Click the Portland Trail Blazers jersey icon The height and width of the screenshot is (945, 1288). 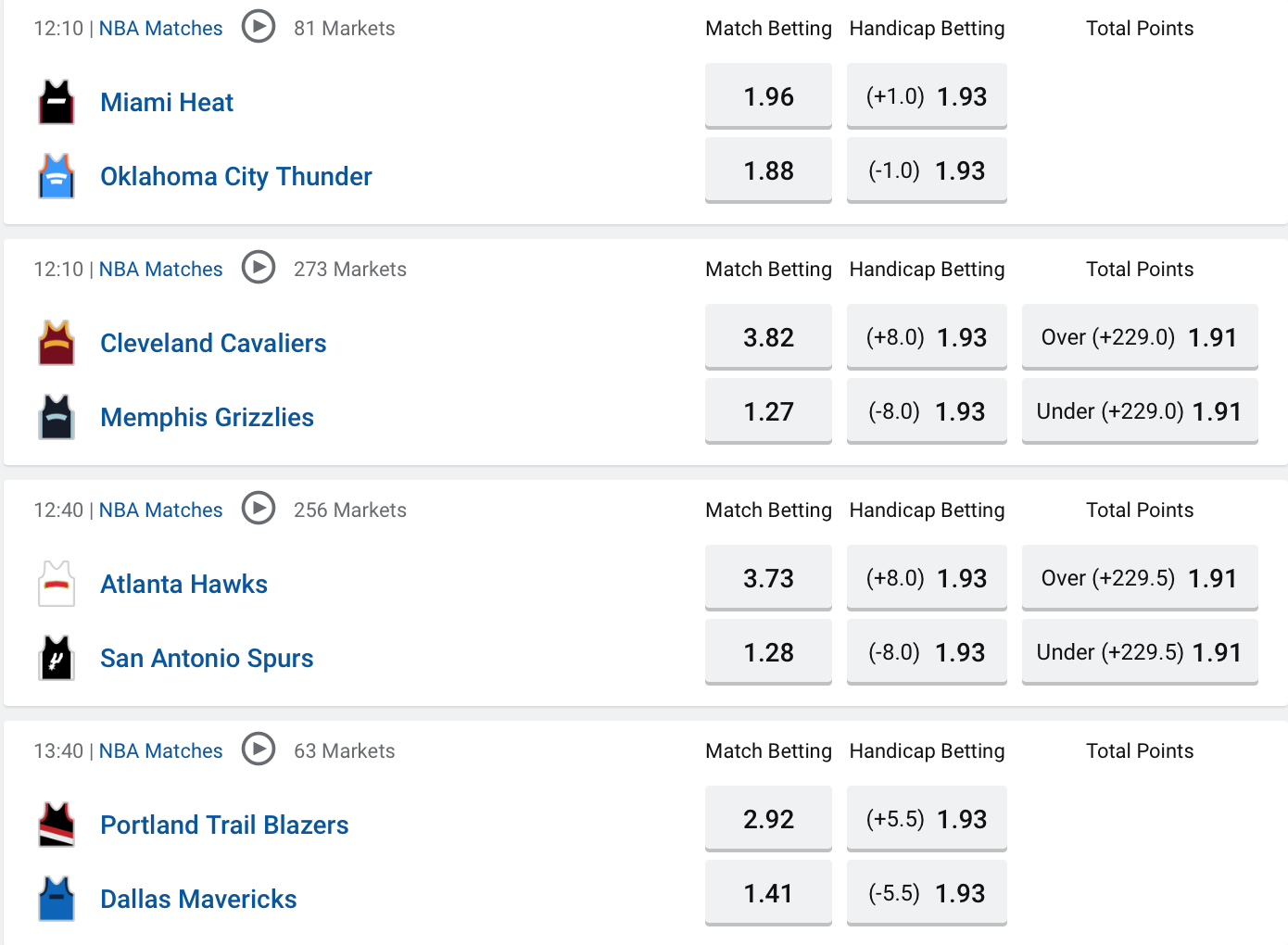[57, 825]
